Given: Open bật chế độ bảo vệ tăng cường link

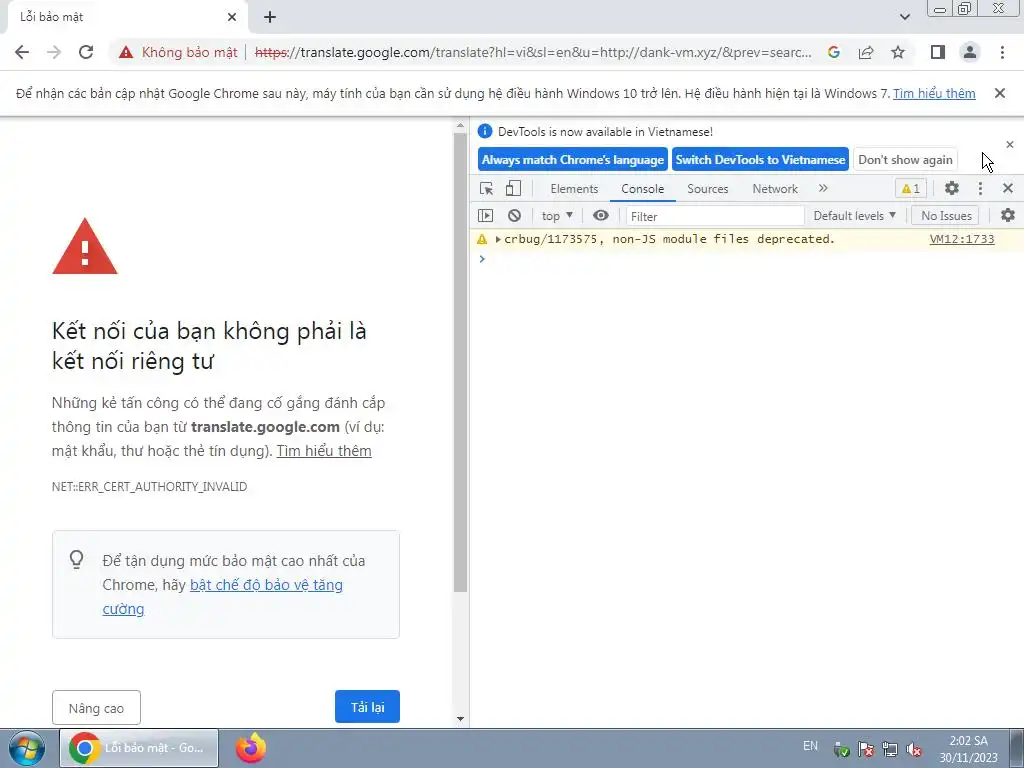Looking at the screenshot, I should click(x=223, y=596).
